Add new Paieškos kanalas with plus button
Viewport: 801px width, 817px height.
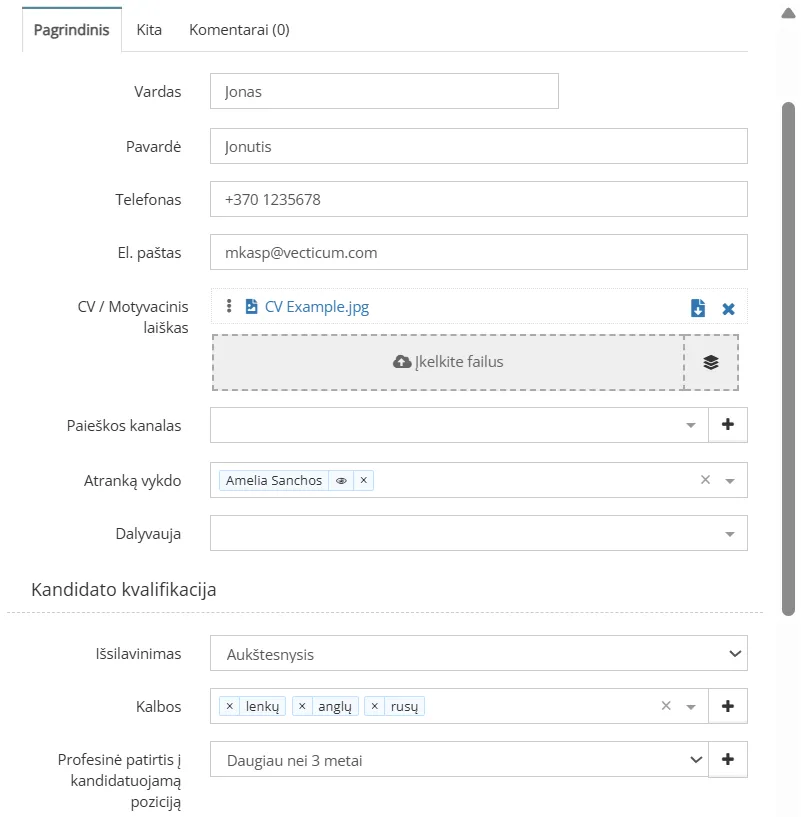tap(727, 425)
